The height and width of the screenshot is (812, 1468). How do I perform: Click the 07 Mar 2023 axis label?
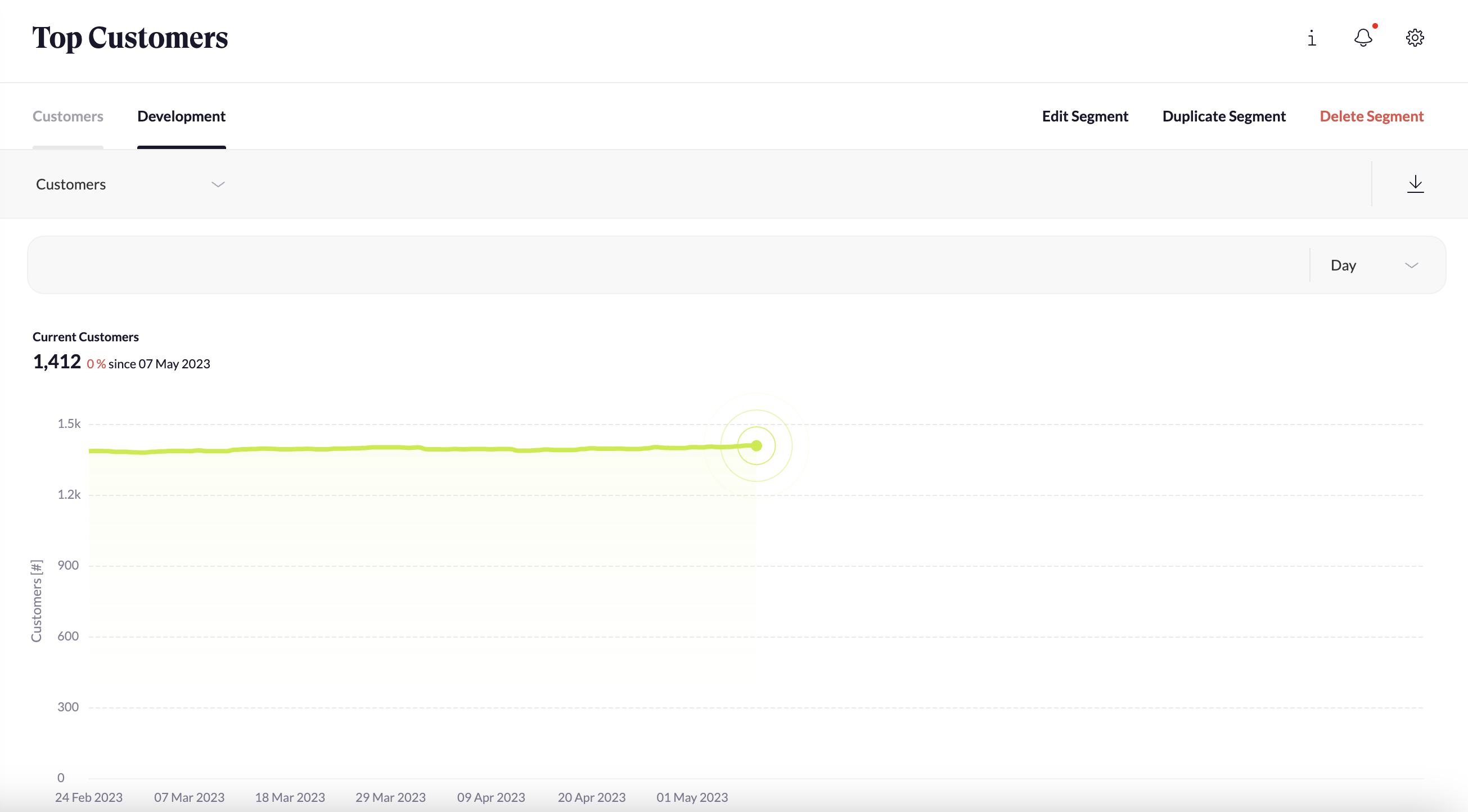tap(189, 797)
